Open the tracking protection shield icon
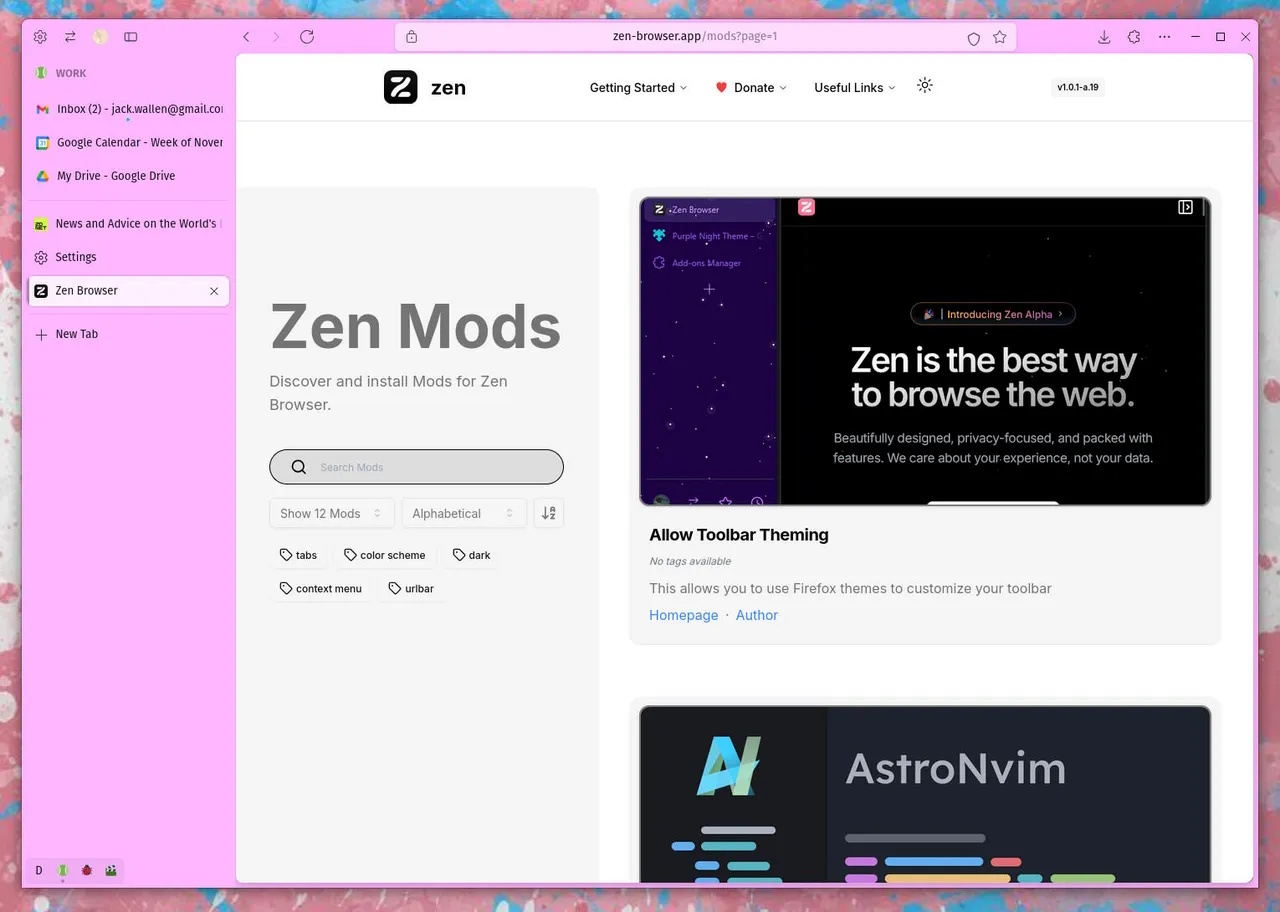The image size is (1280, 912). pyautogui.click(x=973, y=38)
